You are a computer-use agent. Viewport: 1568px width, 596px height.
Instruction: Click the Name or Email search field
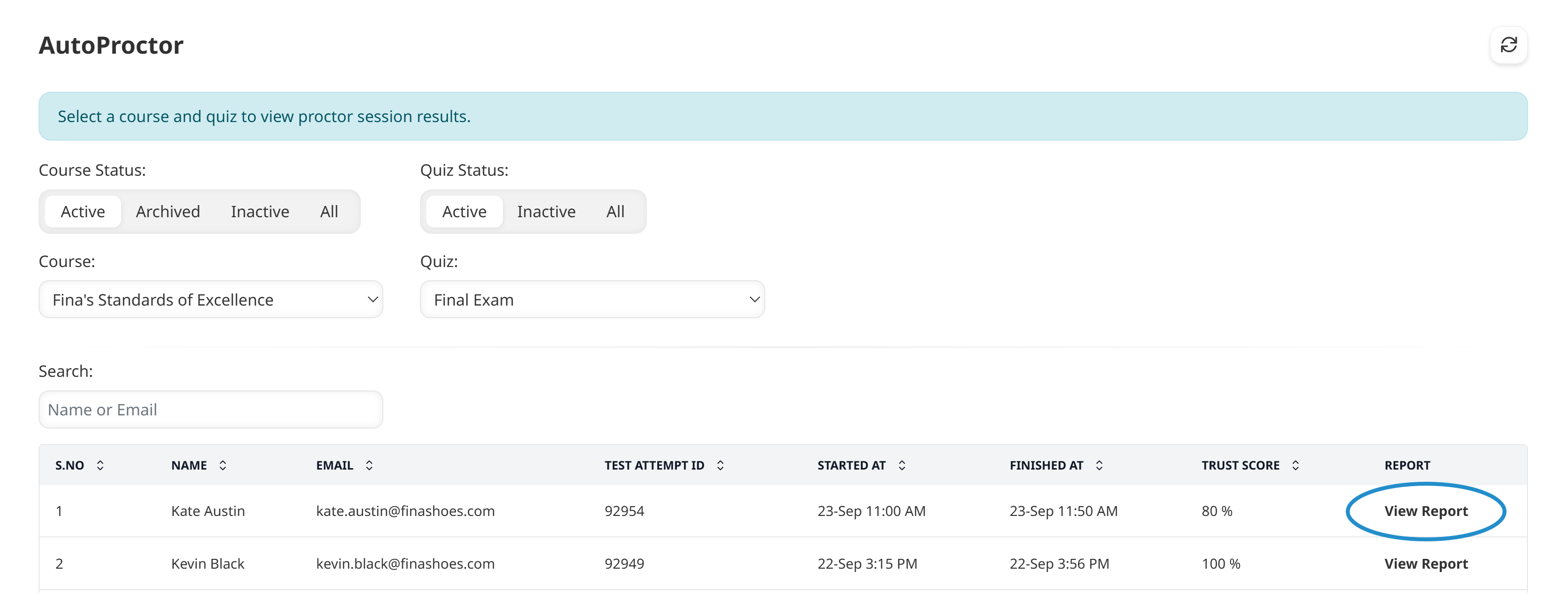pyautogui.click(x=210, y=410)
